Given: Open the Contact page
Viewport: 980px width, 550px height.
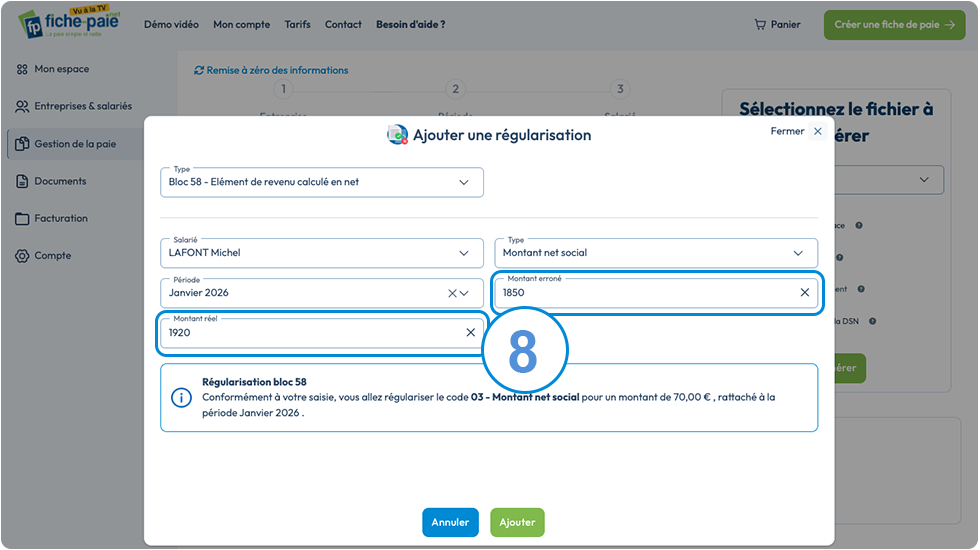Looking at the screenshot, I should [343, 24].
